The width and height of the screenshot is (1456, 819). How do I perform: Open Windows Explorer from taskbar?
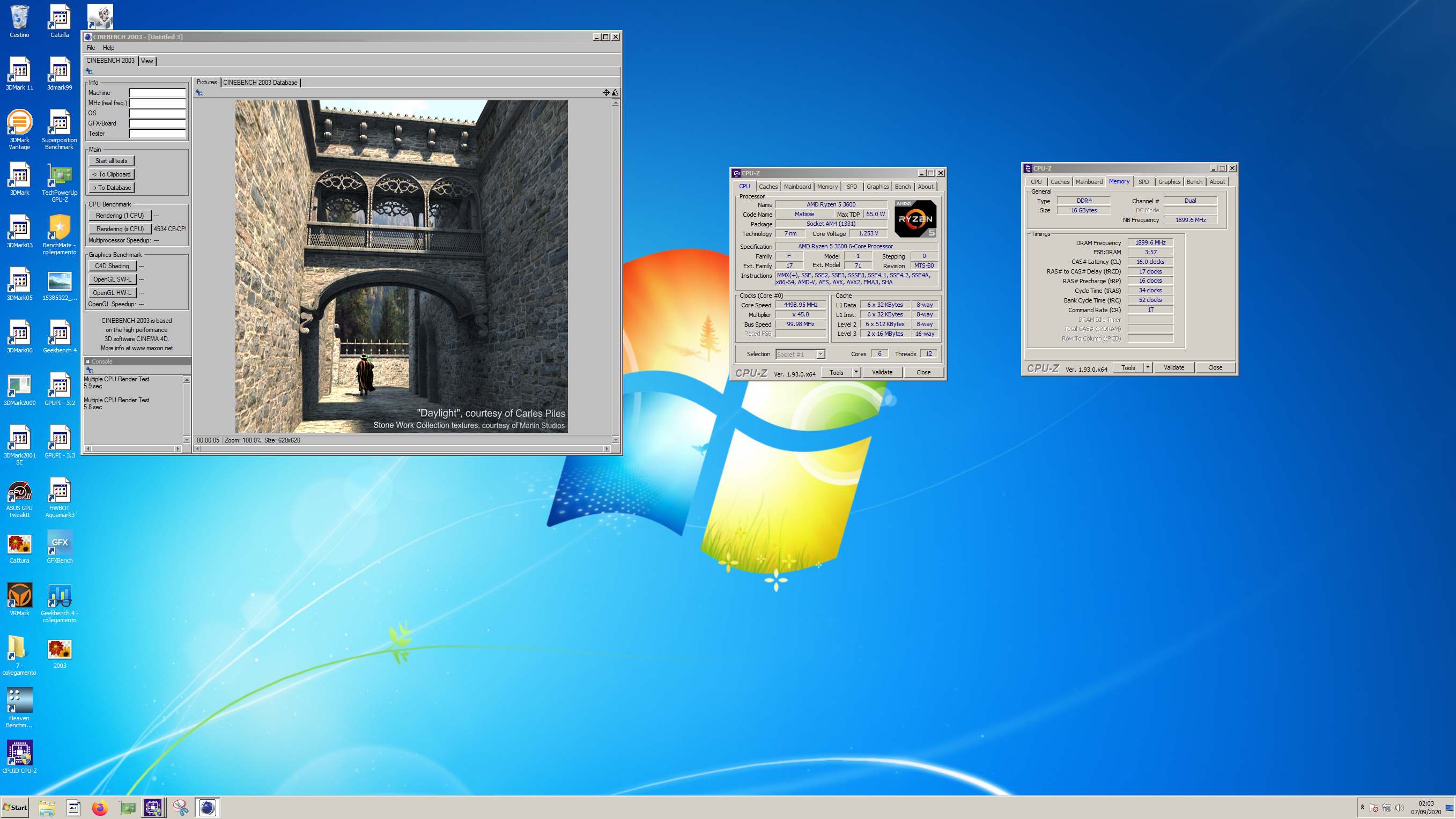click(x=46, y=808)
